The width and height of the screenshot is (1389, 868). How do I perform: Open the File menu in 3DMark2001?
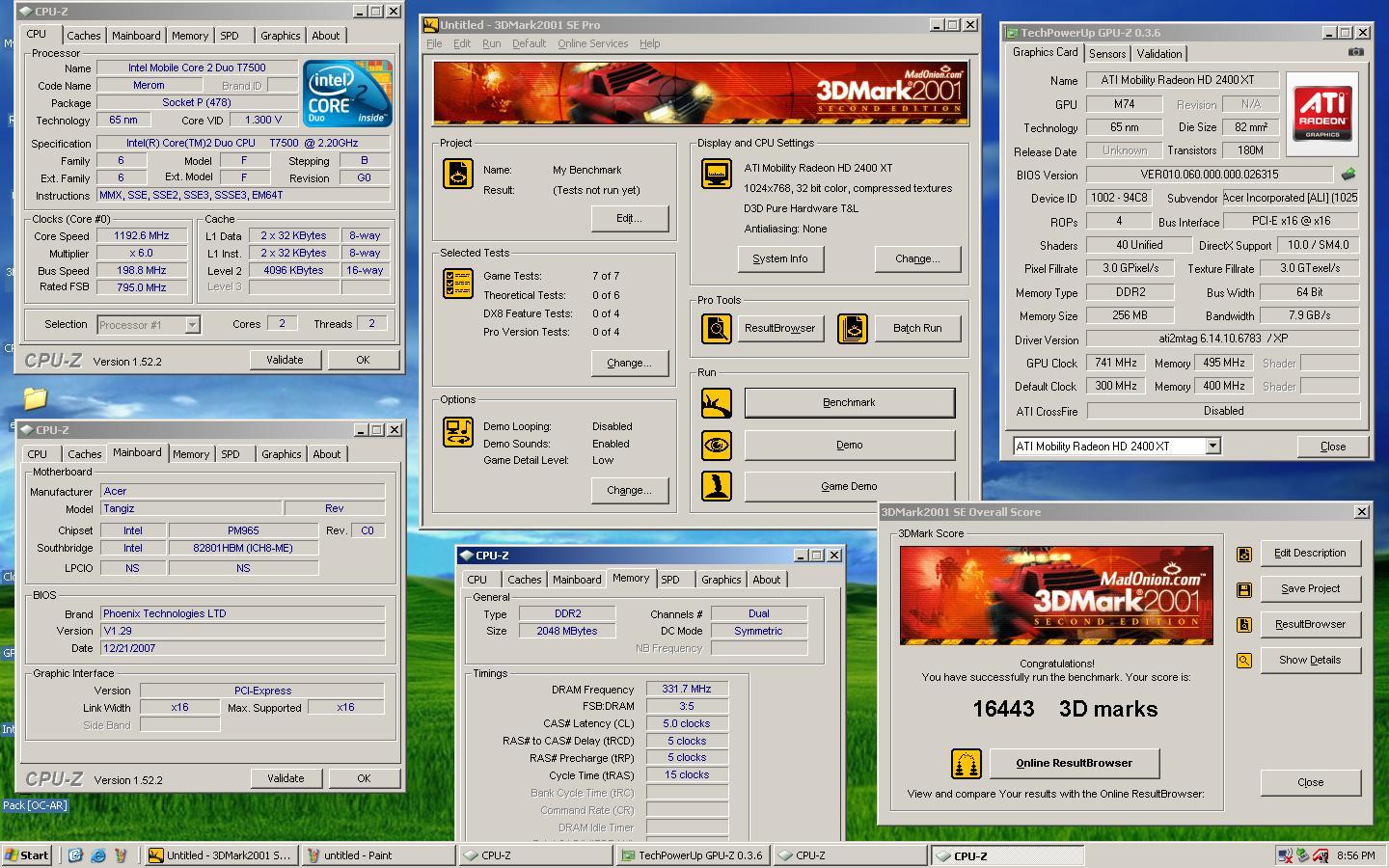coord(434,43)
